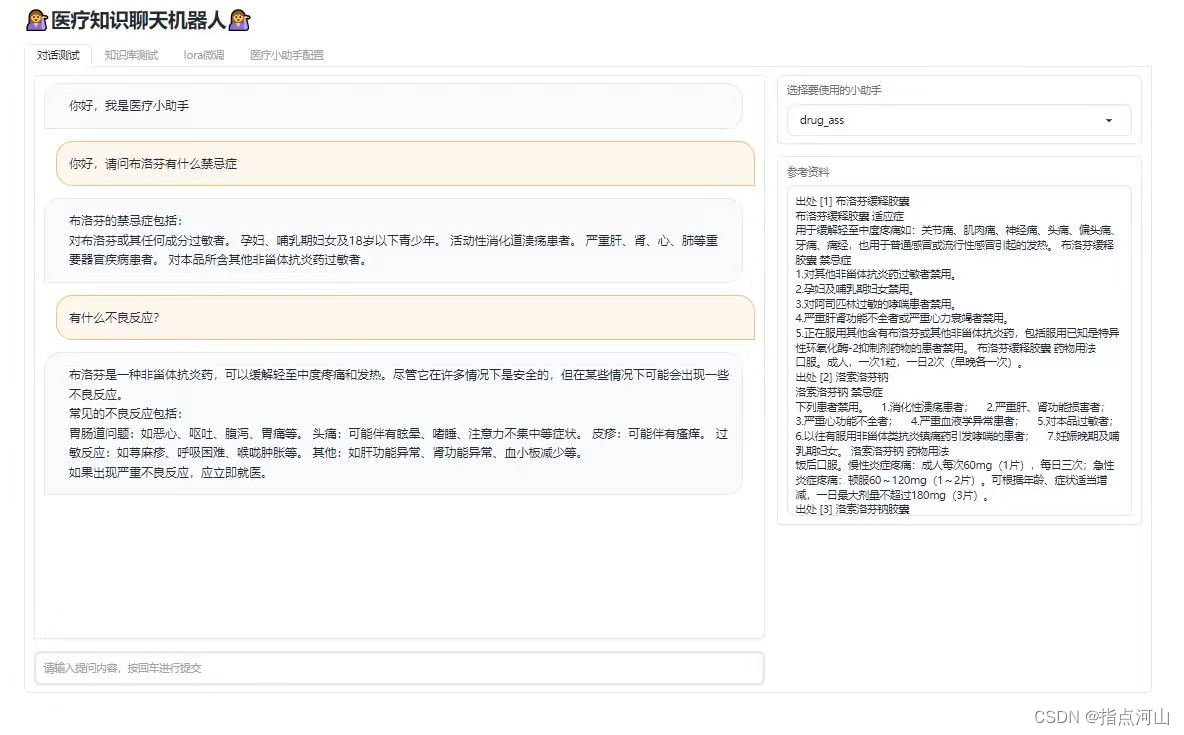This screenshot has height=735, width=1184.
Task: Switch to the 医疗小助手配置 tab
Action: pos(286,56)
